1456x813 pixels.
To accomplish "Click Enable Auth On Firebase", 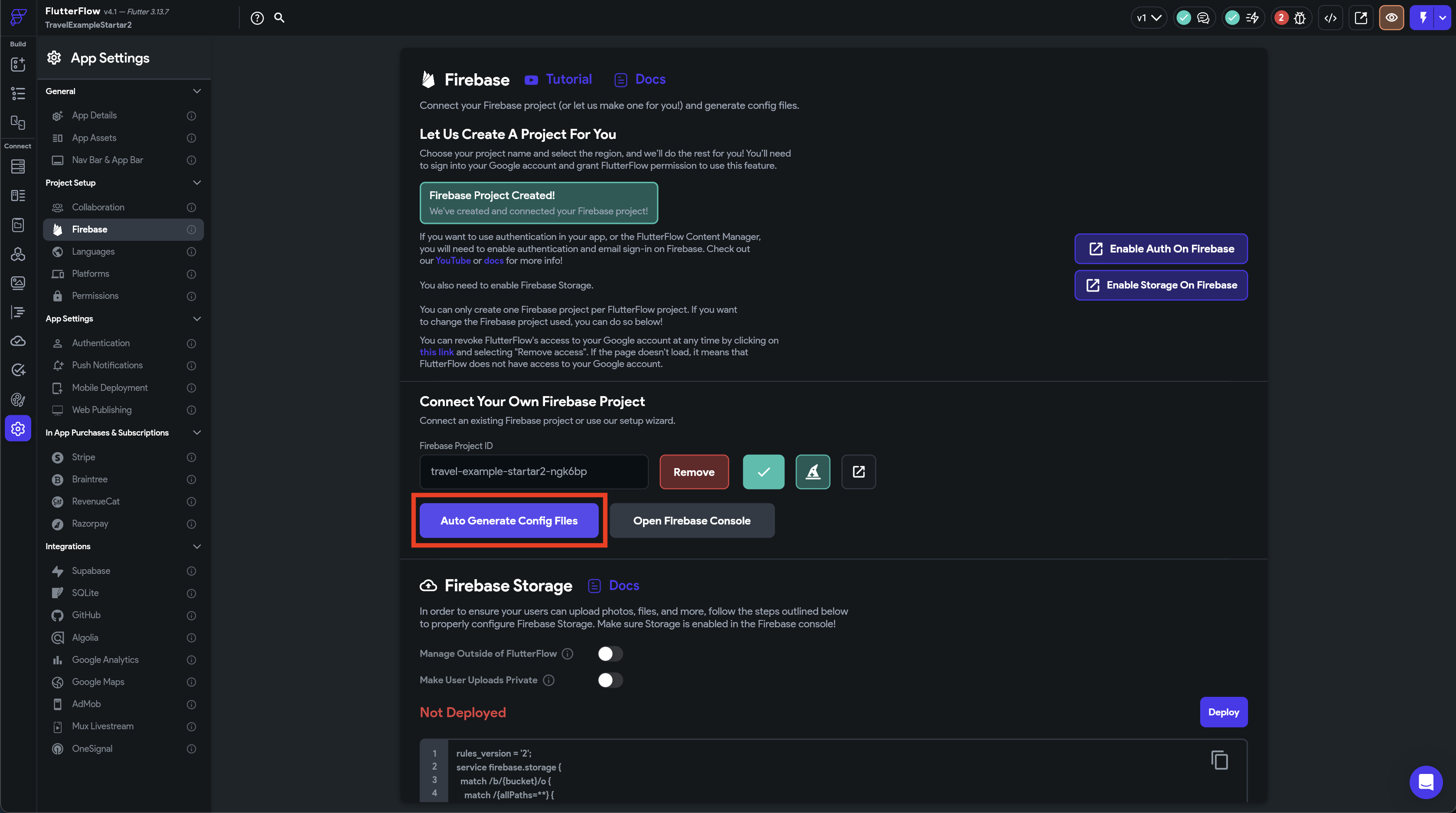I will pos(1160,249).
